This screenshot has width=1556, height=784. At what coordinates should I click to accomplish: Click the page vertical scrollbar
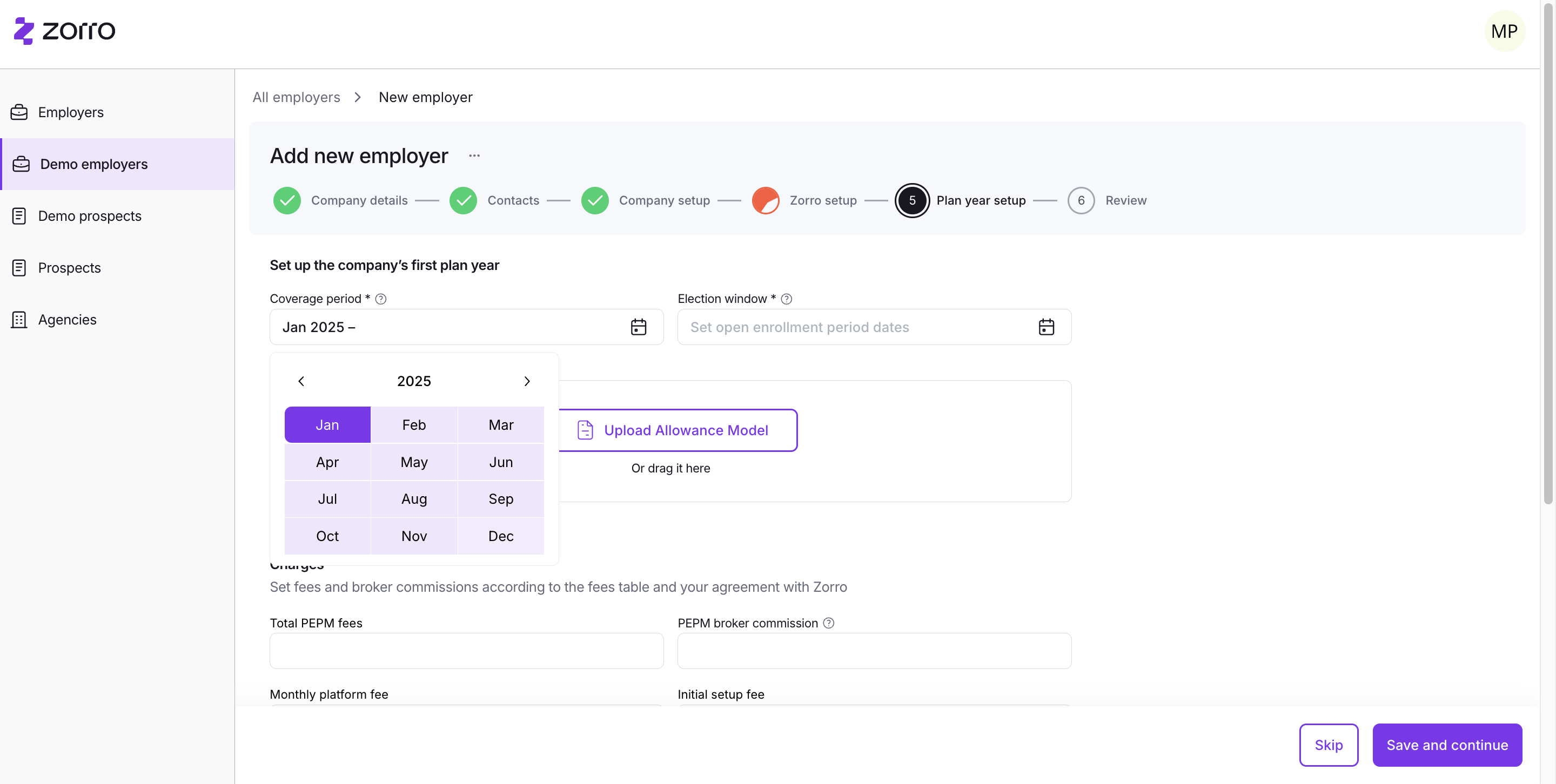1547,253
